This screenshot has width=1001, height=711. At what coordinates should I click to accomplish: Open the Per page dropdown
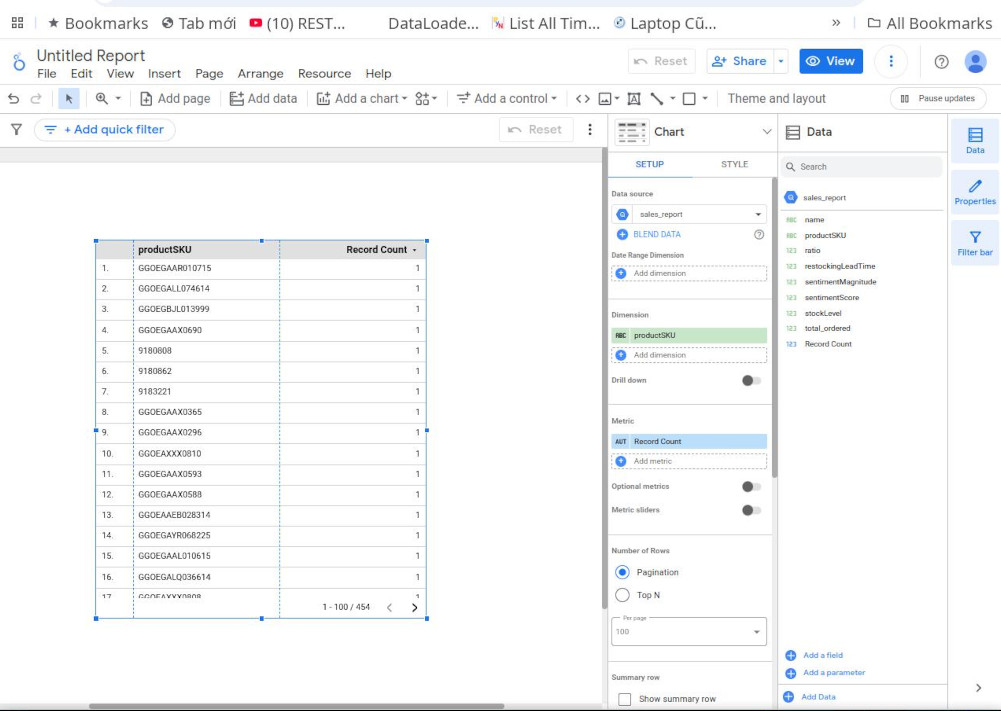click(x=689, y=631)
